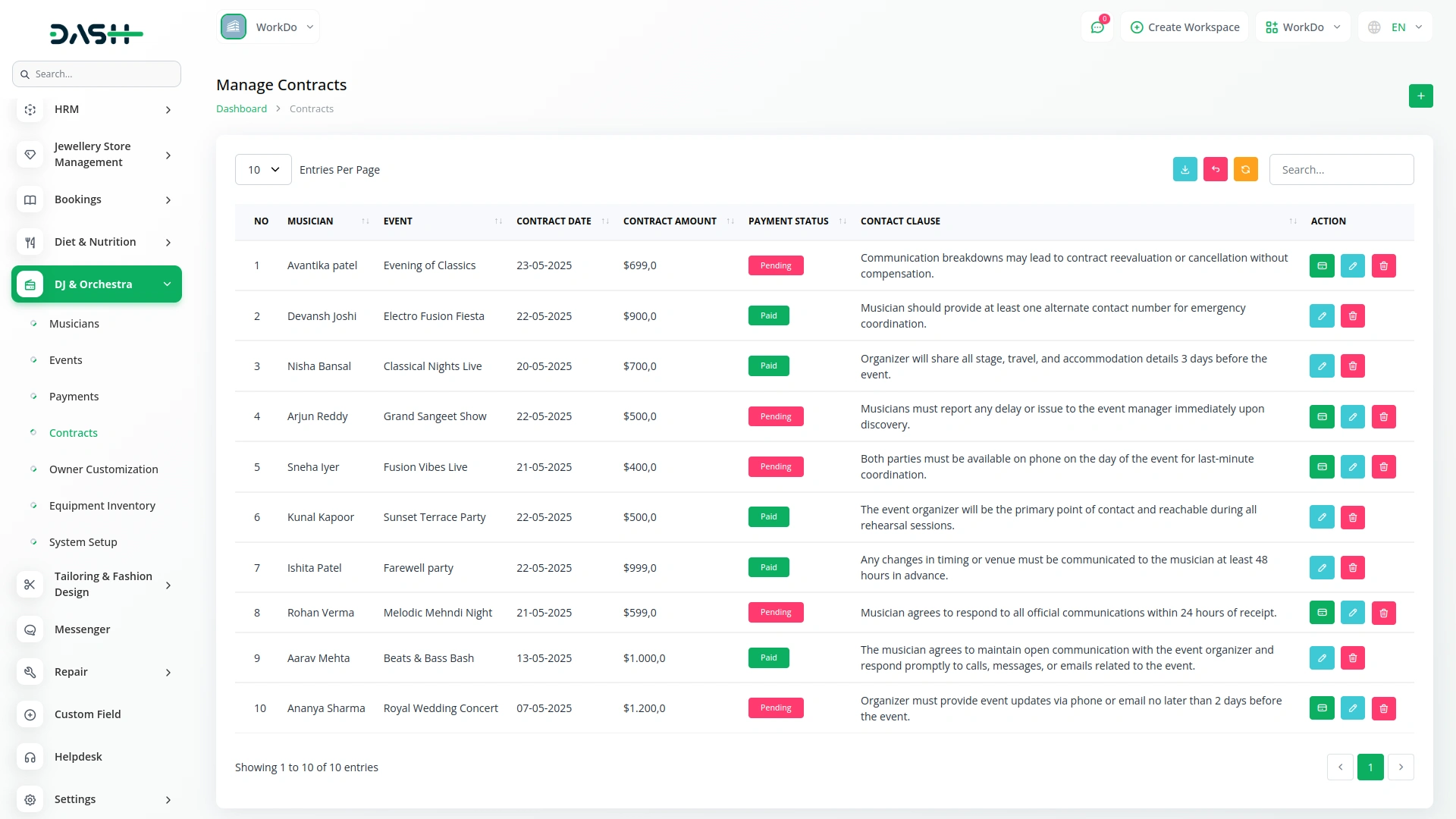Screen dimensions: 1456x819
Task: Open the entries per page dropdown
Action: coord(263,170)
